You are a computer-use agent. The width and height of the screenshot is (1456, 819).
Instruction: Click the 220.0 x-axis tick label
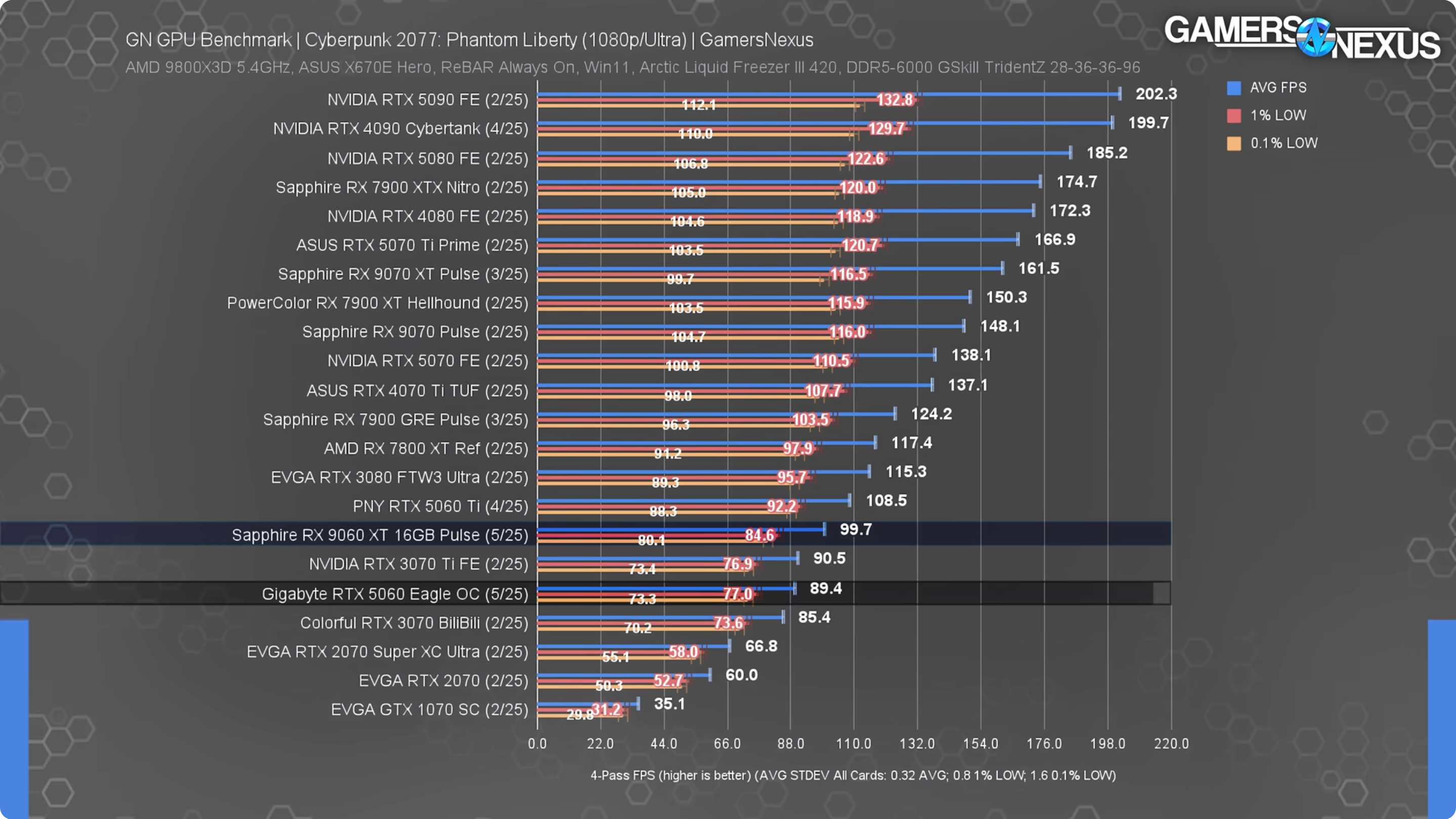pos(1171,743)
